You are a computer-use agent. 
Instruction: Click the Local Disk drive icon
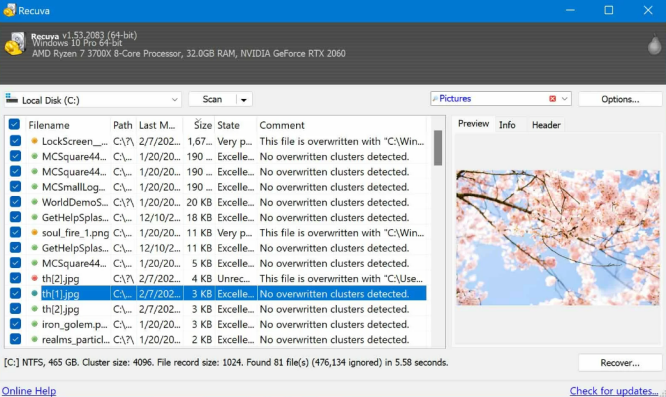tap(12, 99)
